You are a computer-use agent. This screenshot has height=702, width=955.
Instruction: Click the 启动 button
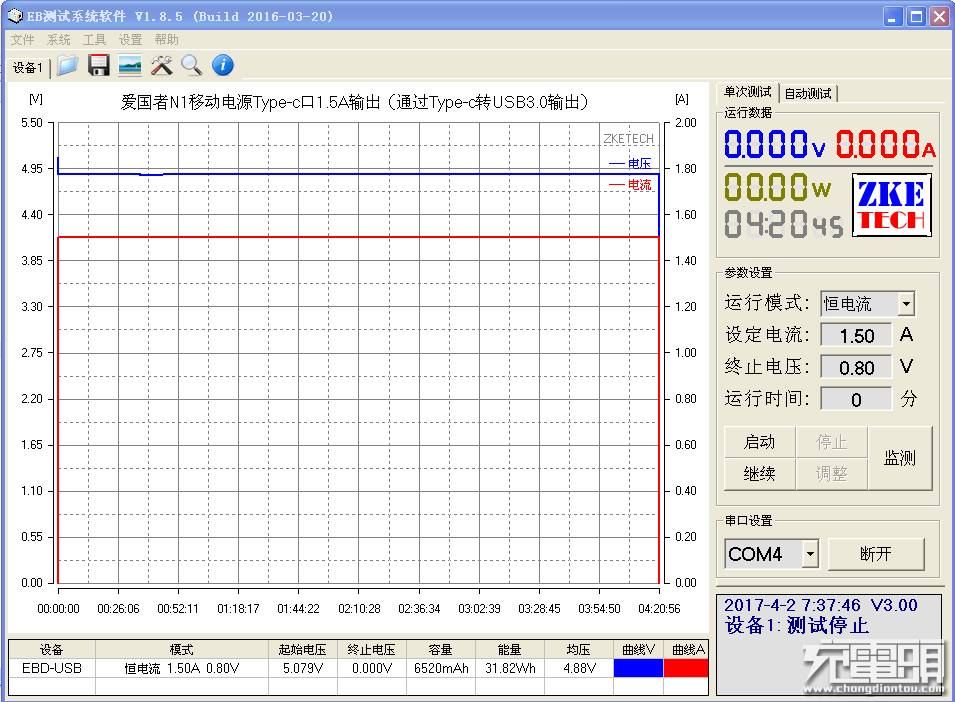pos(759,442)
